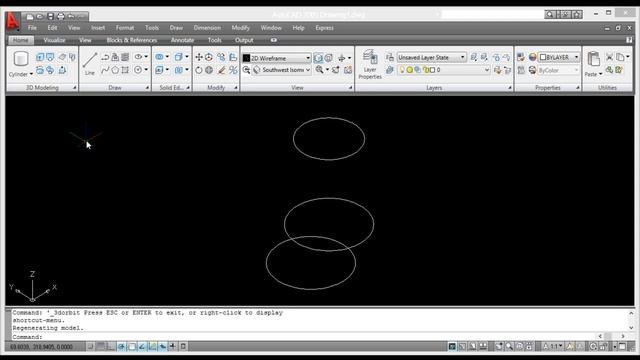Image resolution: width=640 pixels, height=360 pixels.
Task: Select the Move tool in Modify panel
Action: coord(199,57)
